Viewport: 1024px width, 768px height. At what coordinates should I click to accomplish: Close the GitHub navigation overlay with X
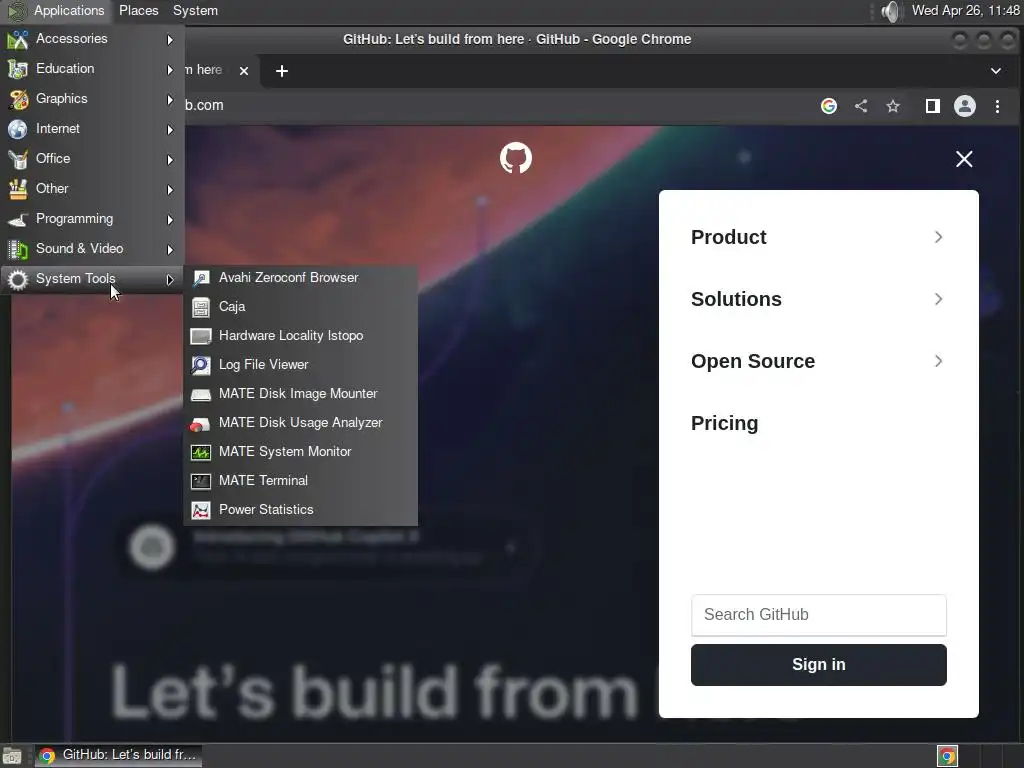coord(964,159)
